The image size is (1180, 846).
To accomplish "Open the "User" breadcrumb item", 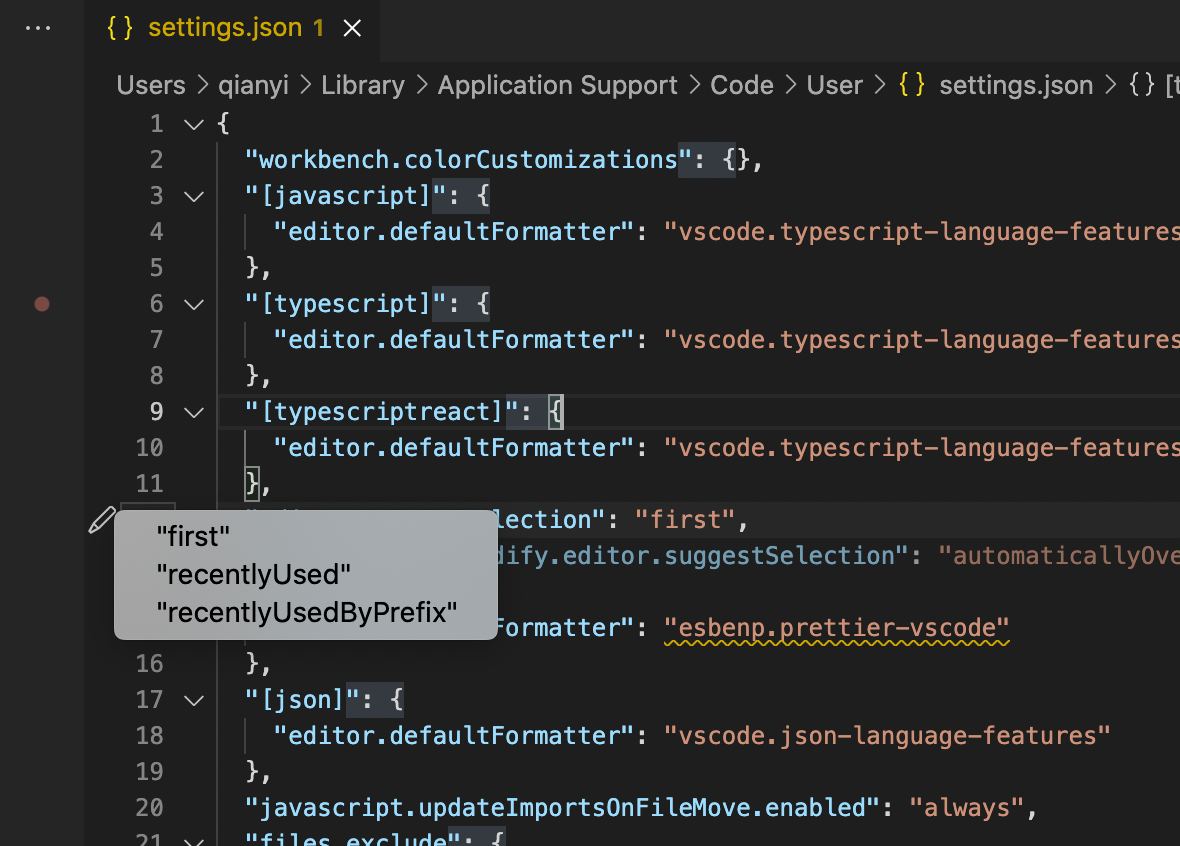I will pos(835,85).
